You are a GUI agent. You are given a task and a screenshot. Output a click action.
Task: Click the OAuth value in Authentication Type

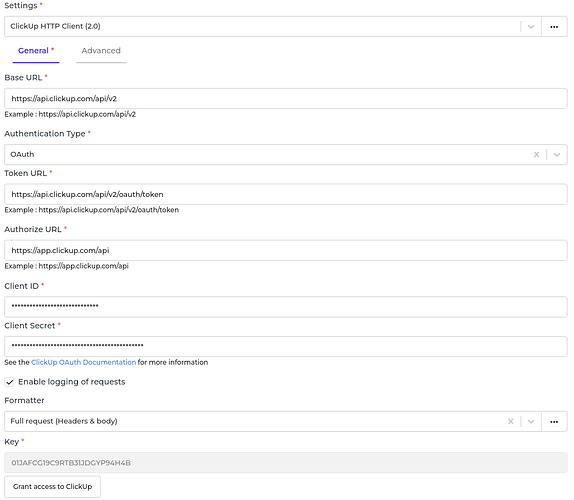click(x=22, y=154)
